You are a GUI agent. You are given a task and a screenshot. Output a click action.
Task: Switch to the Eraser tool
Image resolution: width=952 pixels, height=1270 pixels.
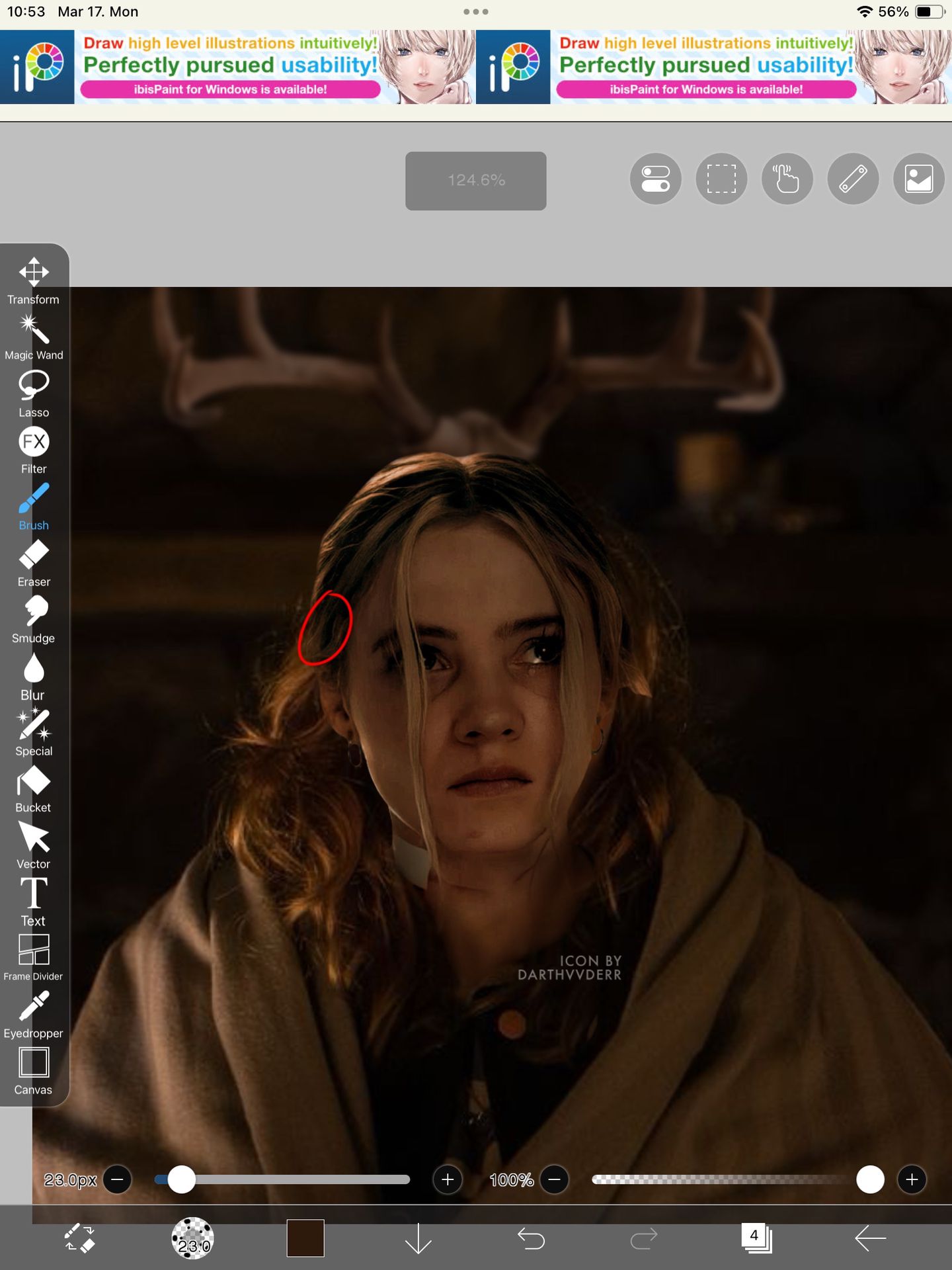34,564
